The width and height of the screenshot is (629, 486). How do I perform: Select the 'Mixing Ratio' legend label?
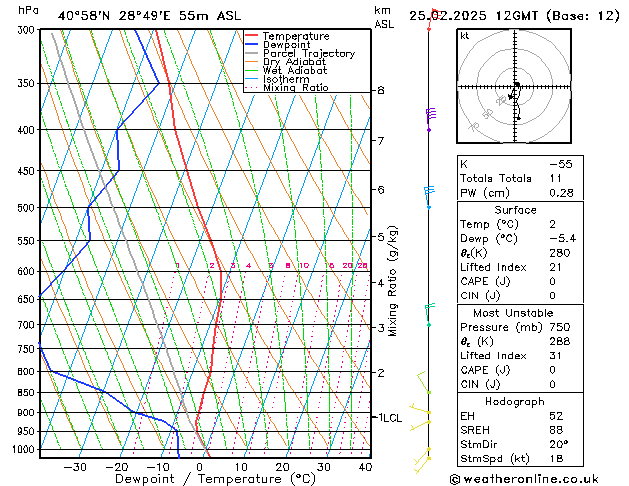pyautogui.click(x=296, y=87)
